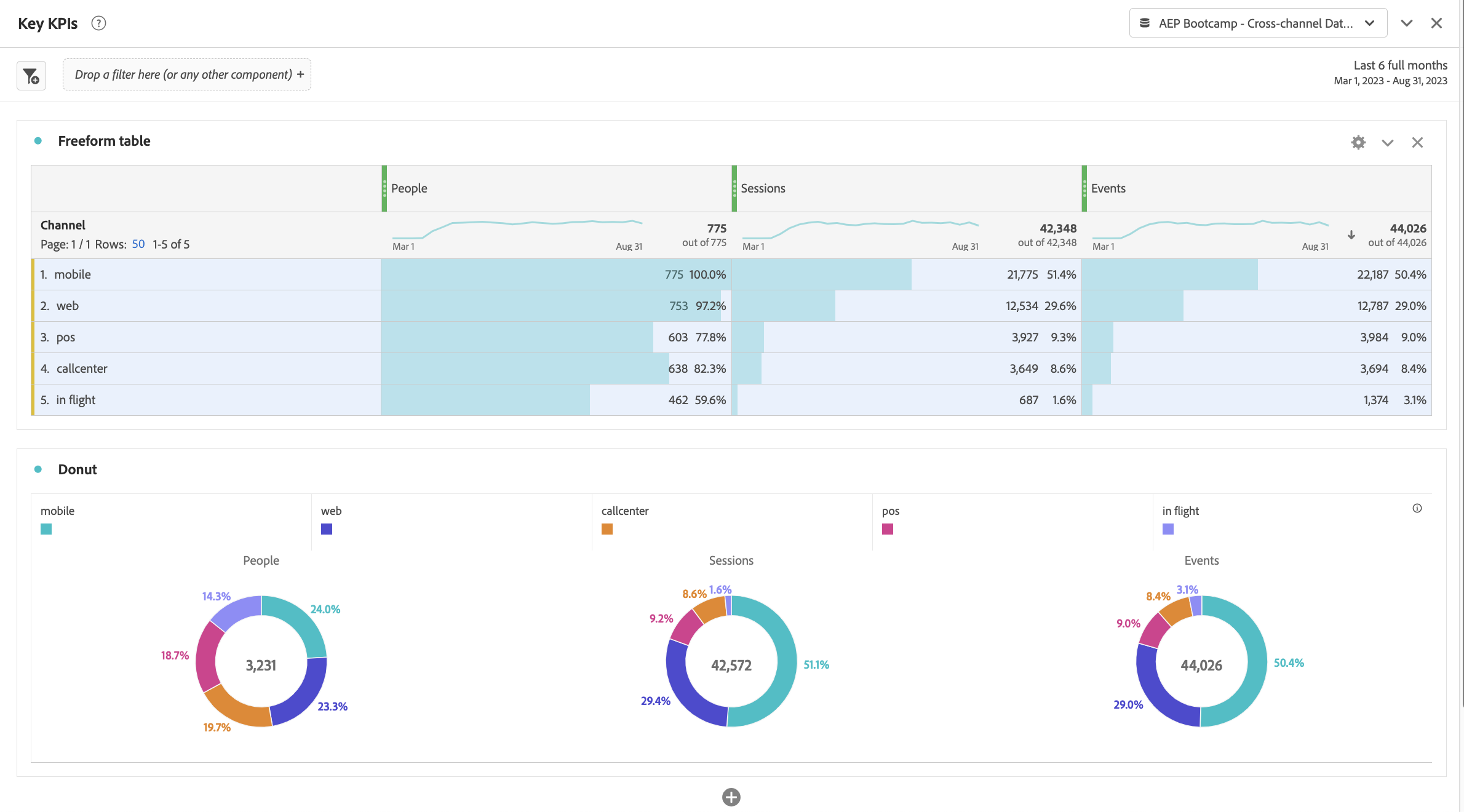Click the 24.0% label in People donut
Screen dimensions: 1464x812
pyautogui.click(x=325, y=609)
